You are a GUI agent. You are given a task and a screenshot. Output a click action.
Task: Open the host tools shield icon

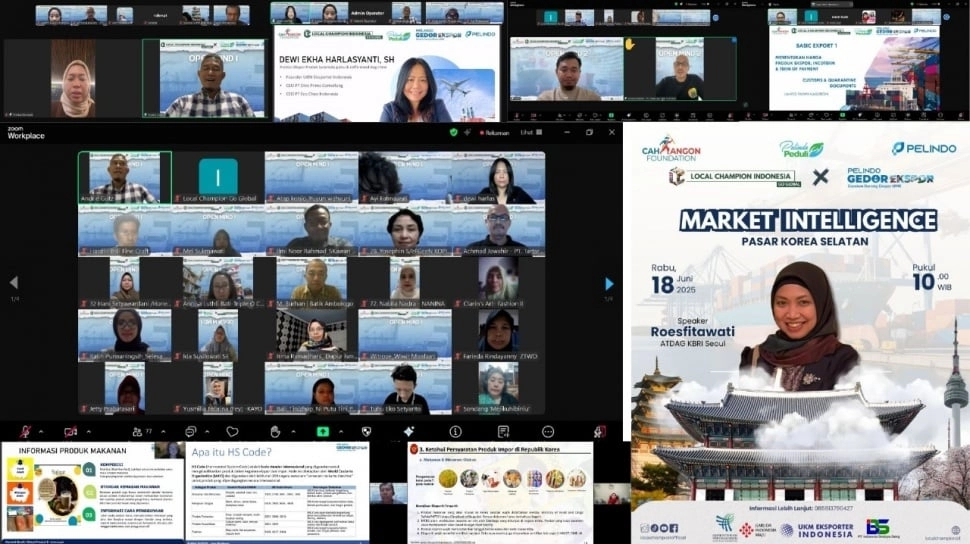point(366,431)
